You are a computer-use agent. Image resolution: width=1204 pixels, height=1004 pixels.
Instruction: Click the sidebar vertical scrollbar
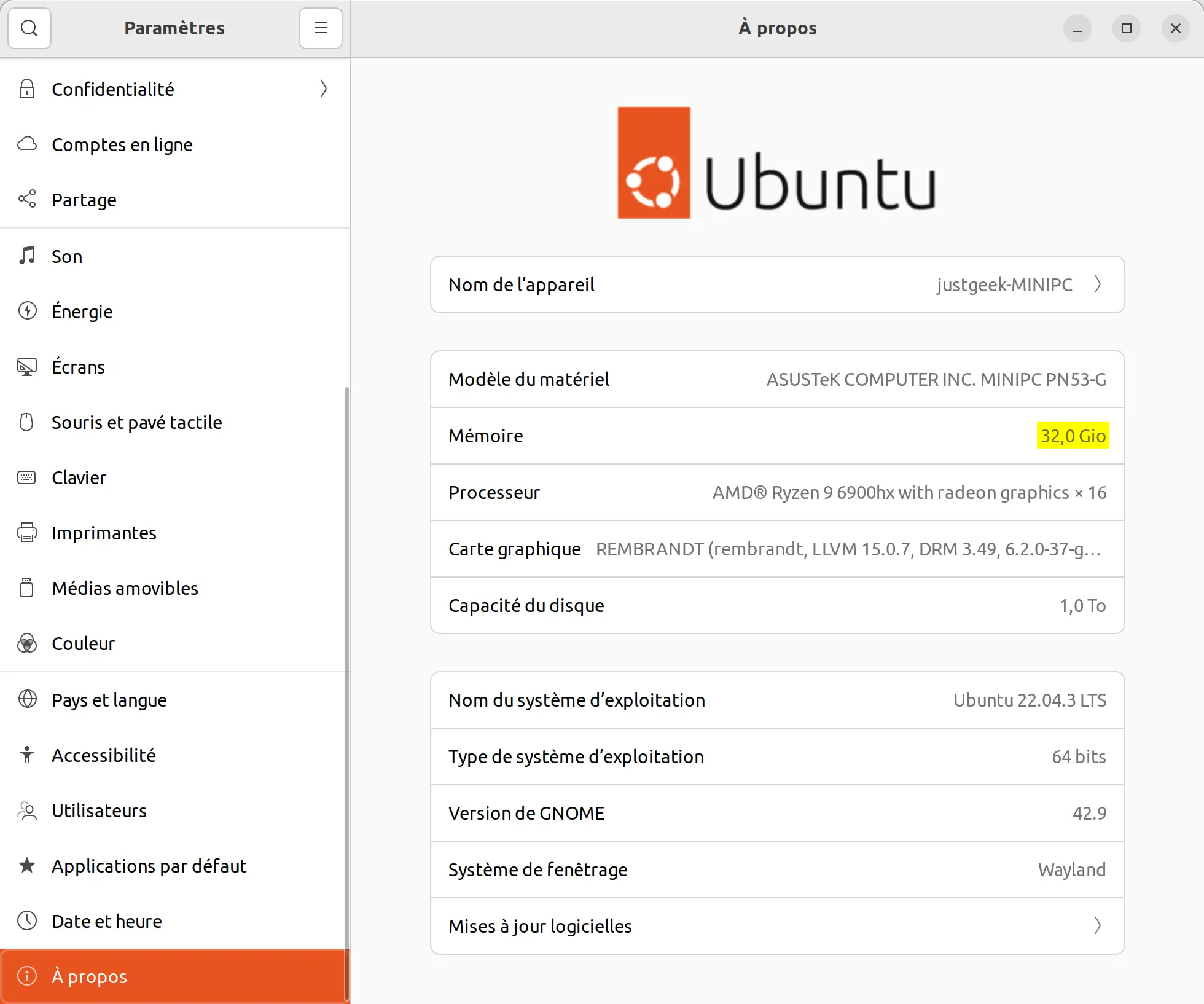(x=347, y=694)
